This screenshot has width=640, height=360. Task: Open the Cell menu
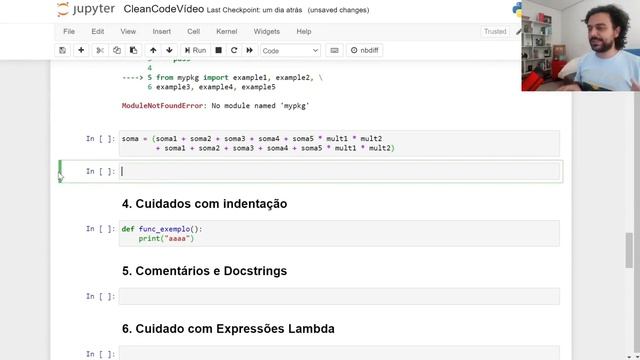pos(193,31)
